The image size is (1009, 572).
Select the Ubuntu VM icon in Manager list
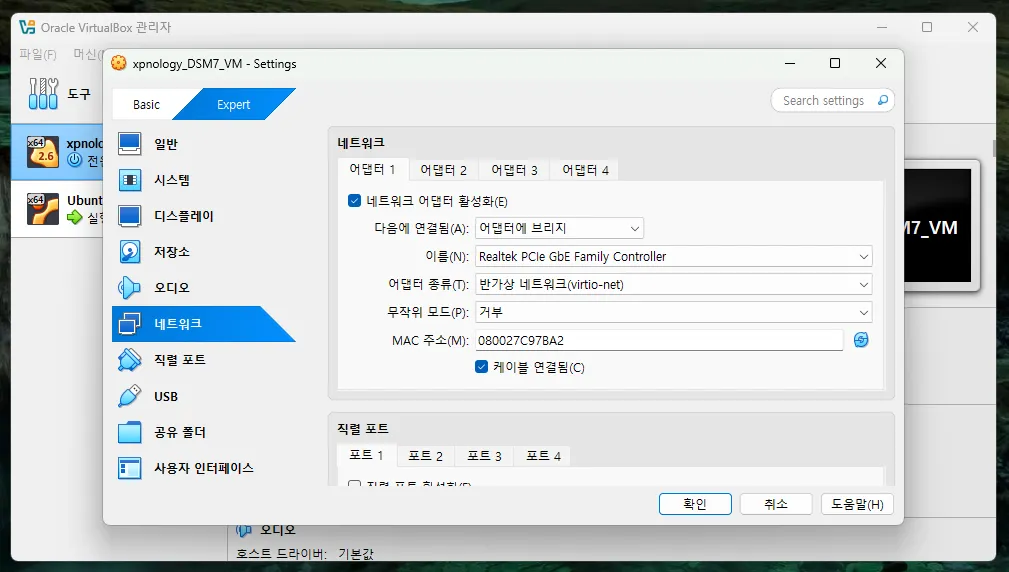click(x=42, y=208)
